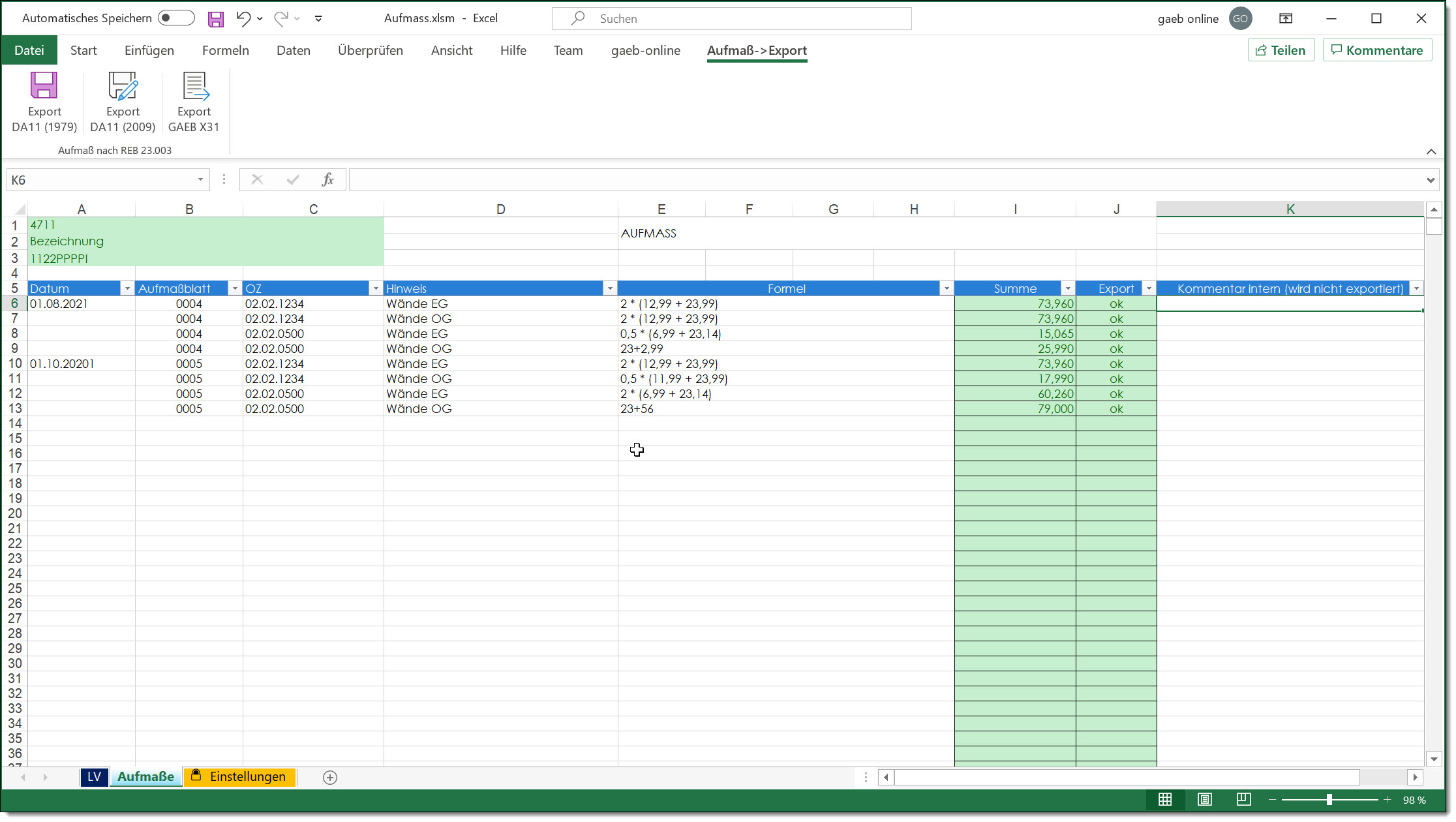Select Export DA11 (2009) in the ribbon
Screen dimensions: 1456x822
pos(123,101)
